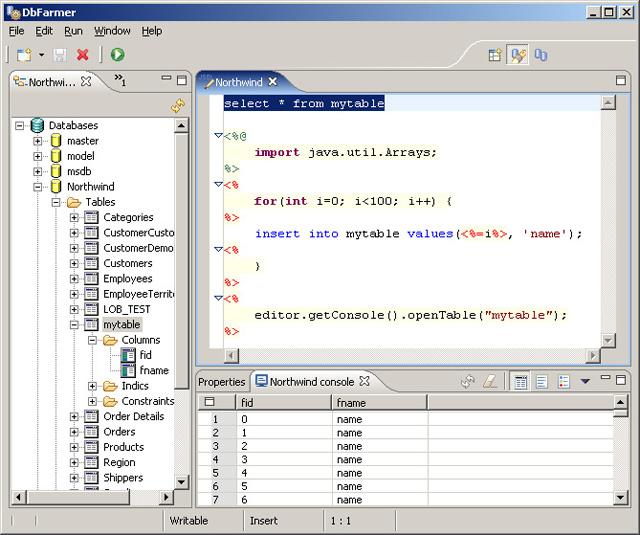Viewport: 640px width, 535px height.
Task: Run the script with green play button
Action: click(118, 55)
